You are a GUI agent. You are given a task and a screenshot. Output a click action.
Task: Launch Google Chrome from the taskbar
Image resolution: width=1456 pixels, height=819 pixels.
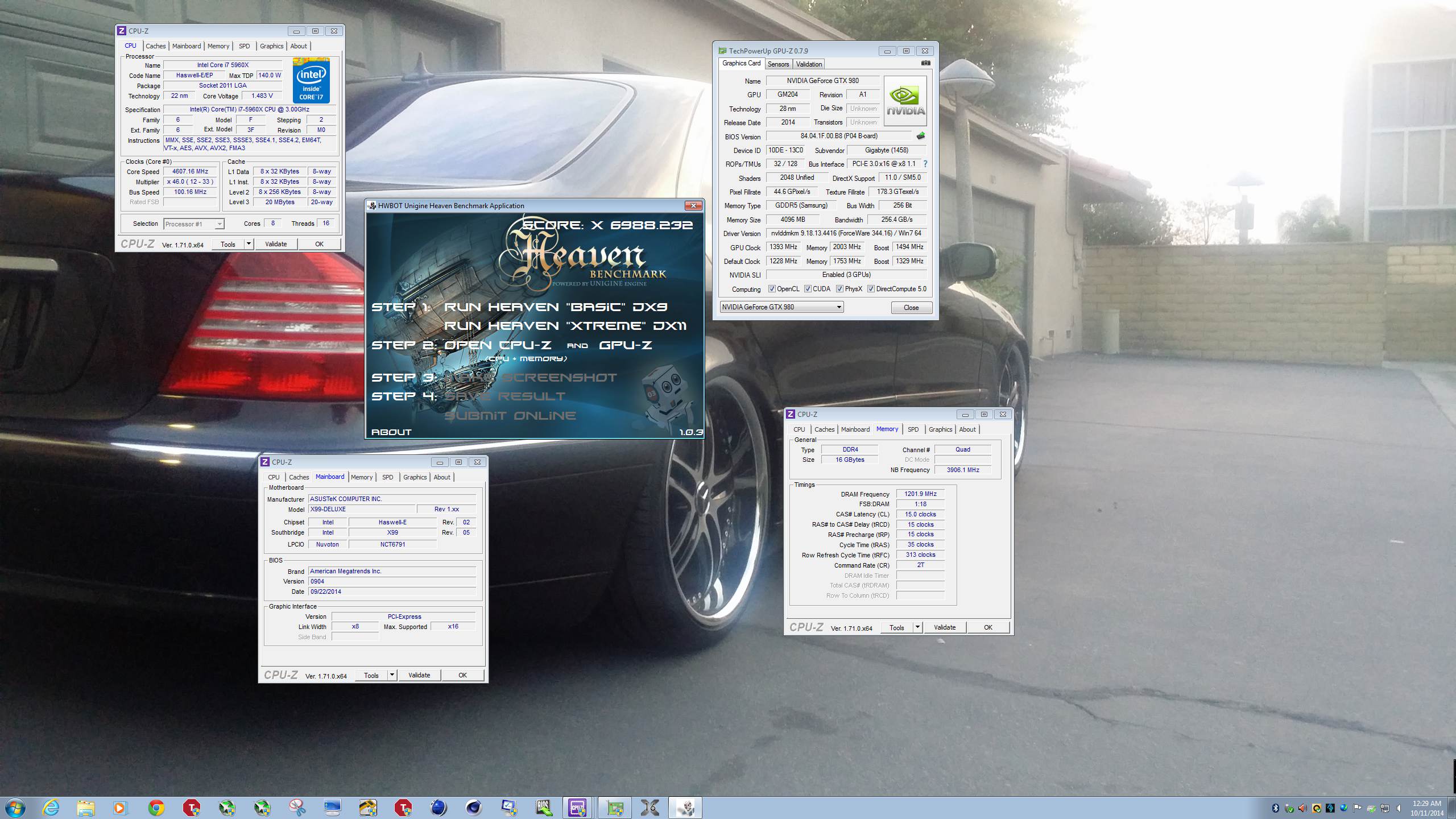(156, 808)
